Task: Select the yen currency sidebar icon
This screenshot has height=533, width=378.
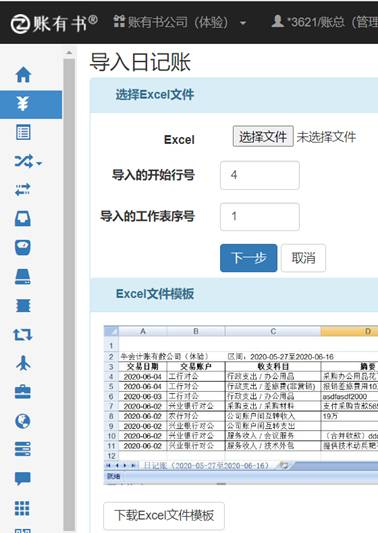Action: (x=23, y=104)
